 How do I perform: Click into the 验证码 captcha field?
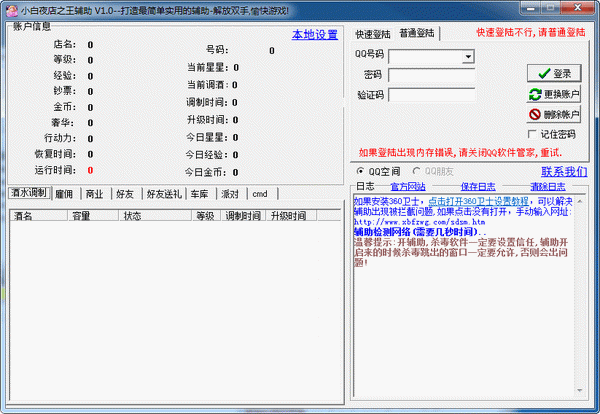(x=432, y=95)
